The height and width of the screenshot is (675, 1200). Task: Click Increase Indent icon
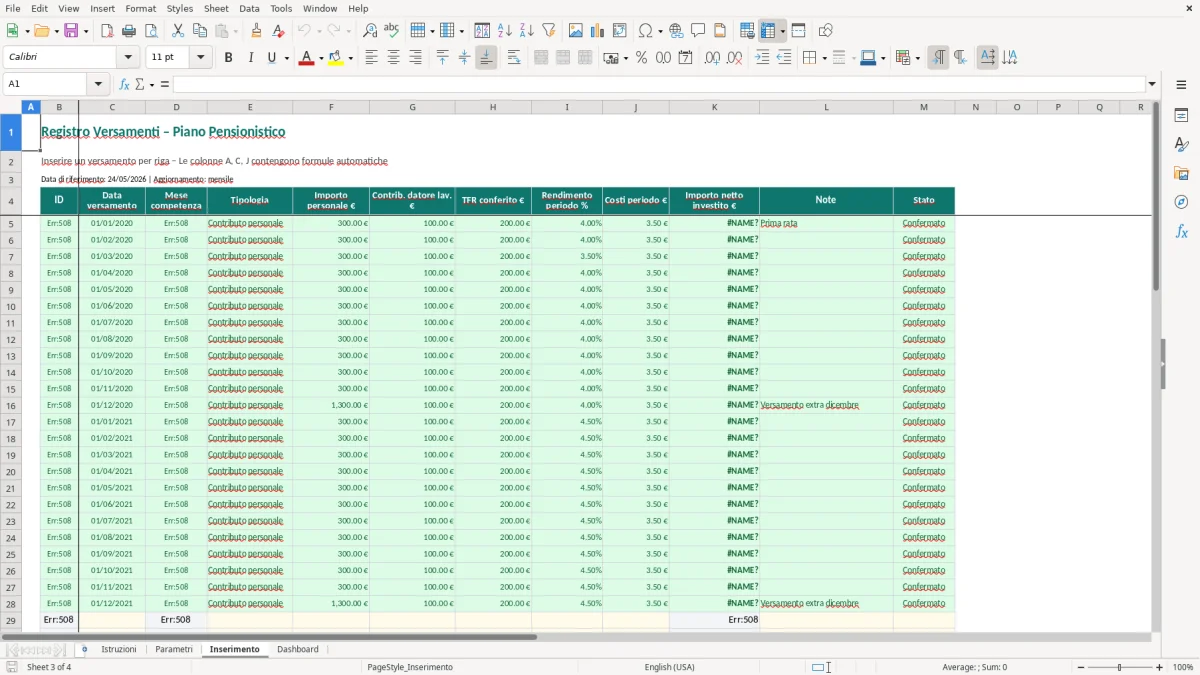(x=762, y=58)
